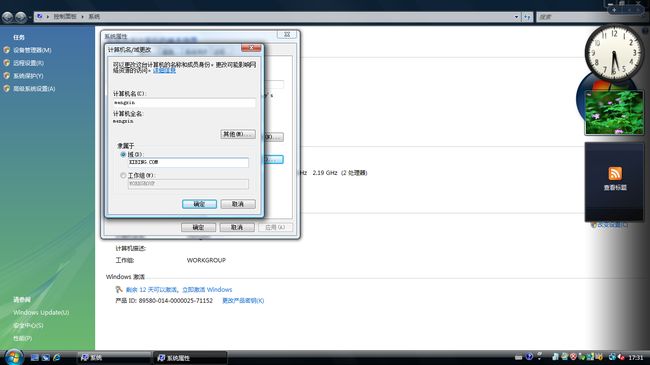Click the Switch Between Windows quick launch icon
This screenshot has width=650, height=365.
point(46,357)
